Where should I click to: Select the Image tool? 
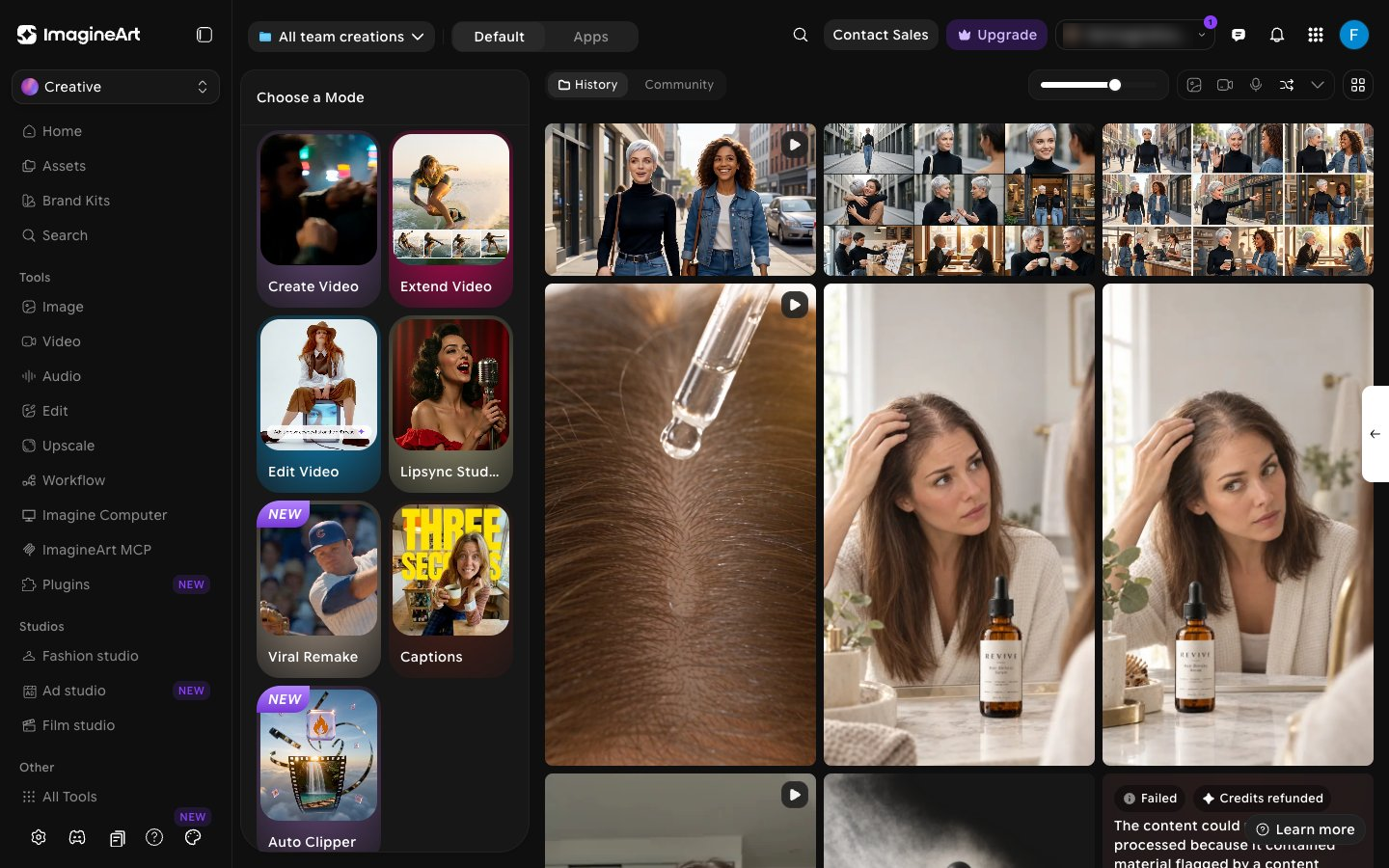click(116, 307)
